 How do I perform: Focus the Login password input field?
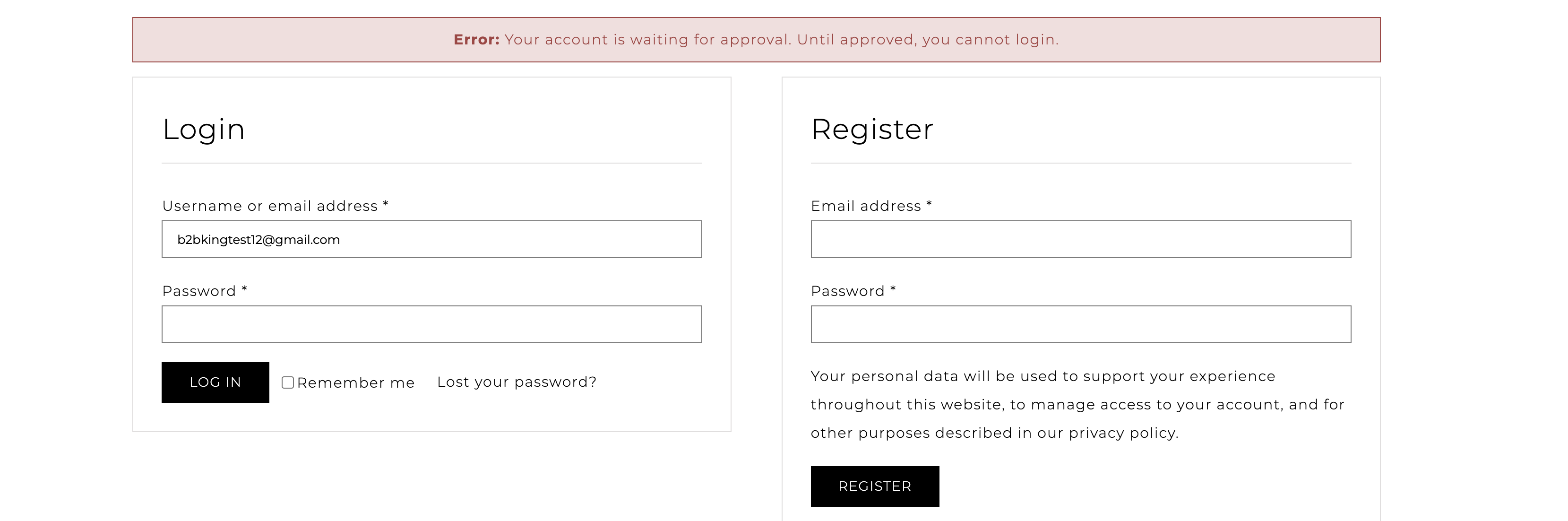pos(431,324)
